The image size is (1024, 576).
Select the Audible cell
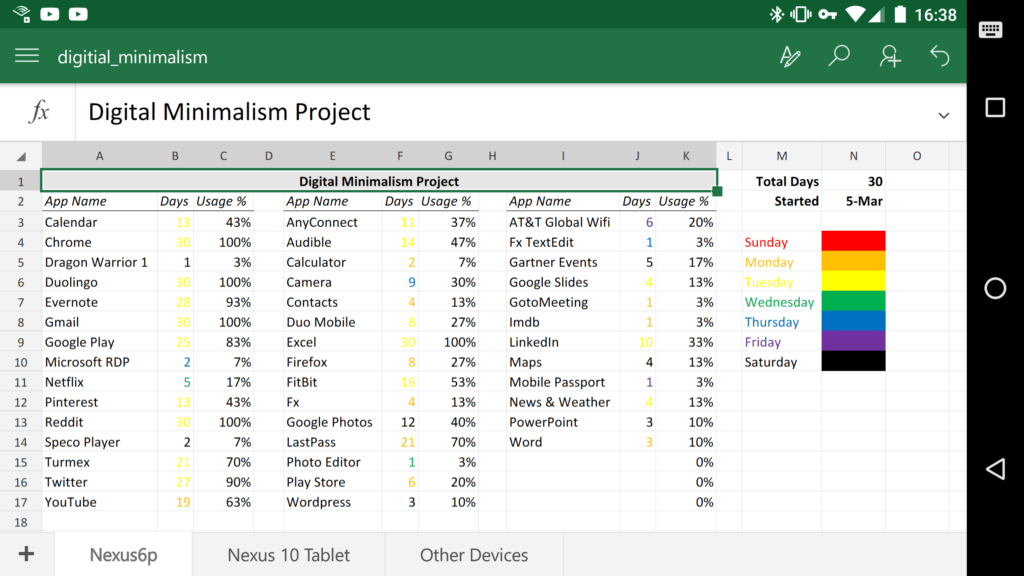click(x=332, y=242)
